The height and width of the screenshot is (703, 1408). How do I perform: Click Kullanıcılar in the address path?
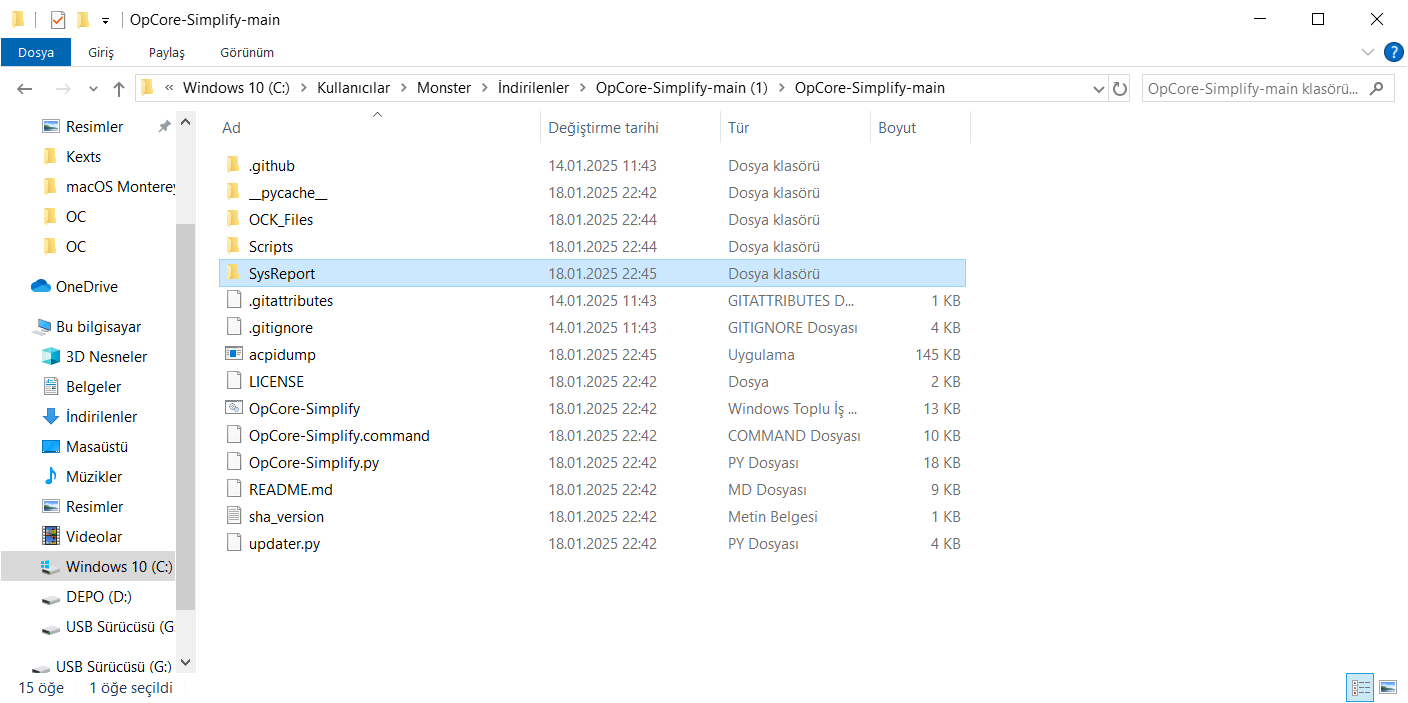pyautogui.click(x=353, y=88)
